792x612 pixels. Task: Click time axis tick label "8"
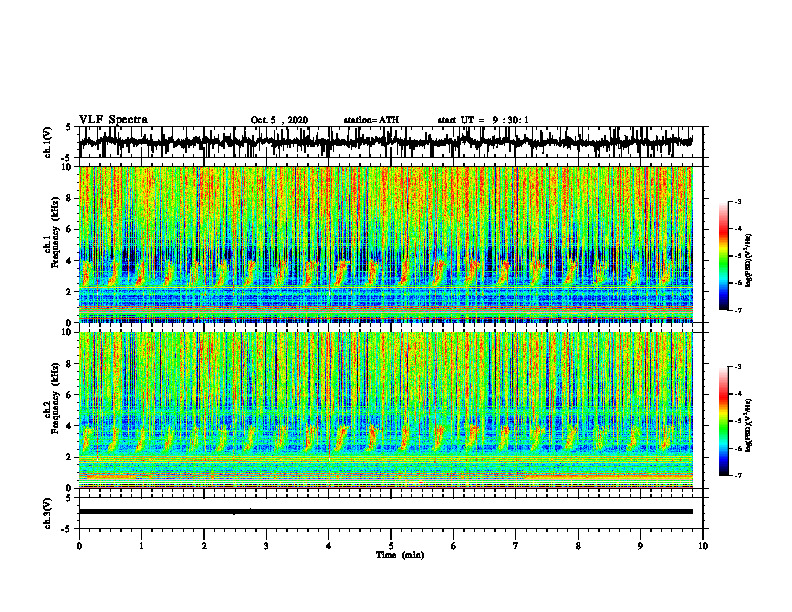(578, 546)
